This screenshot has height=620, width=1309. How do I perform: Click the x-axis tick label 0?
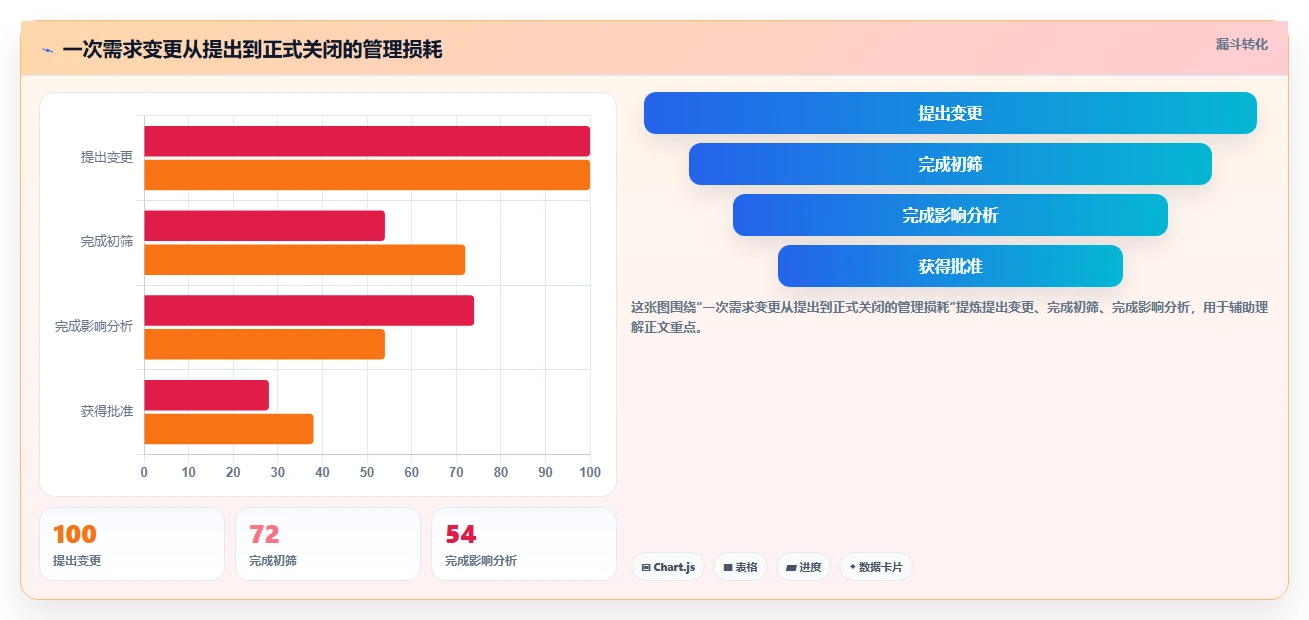point(144,472)
